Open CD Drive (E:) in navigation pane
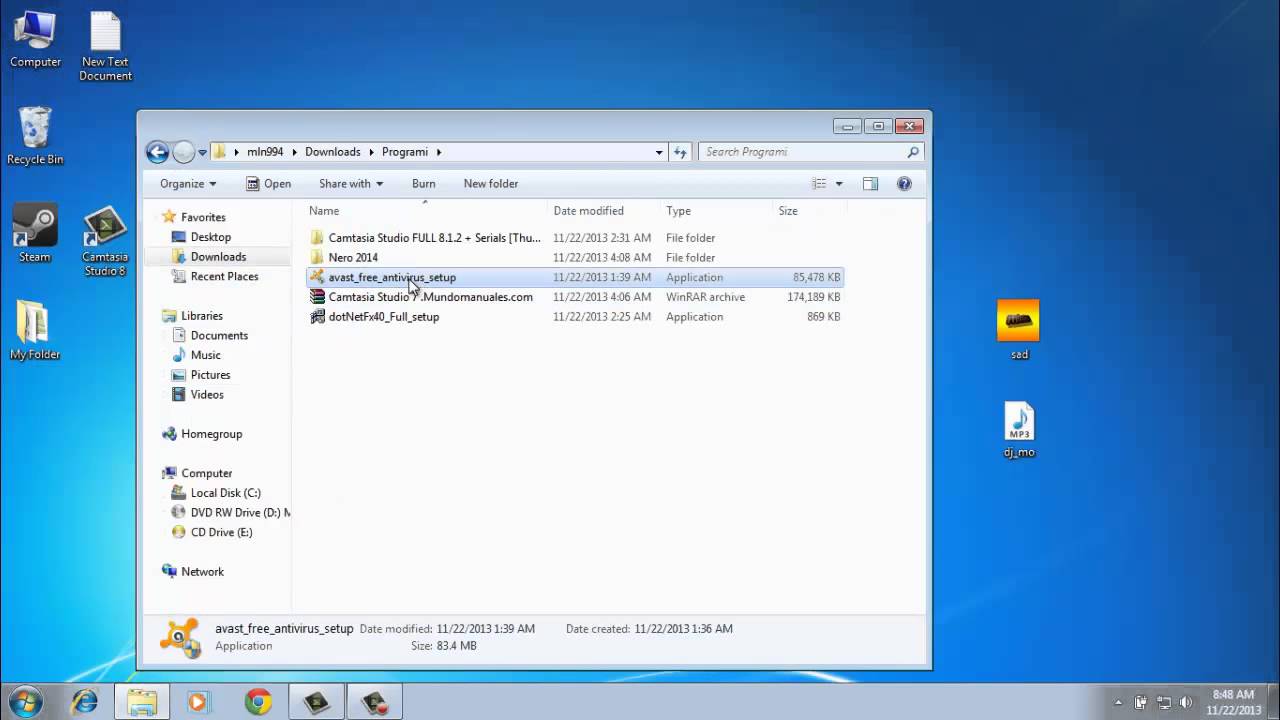Viewport: 1280px width, 720px height. click(x=221, y=532)
